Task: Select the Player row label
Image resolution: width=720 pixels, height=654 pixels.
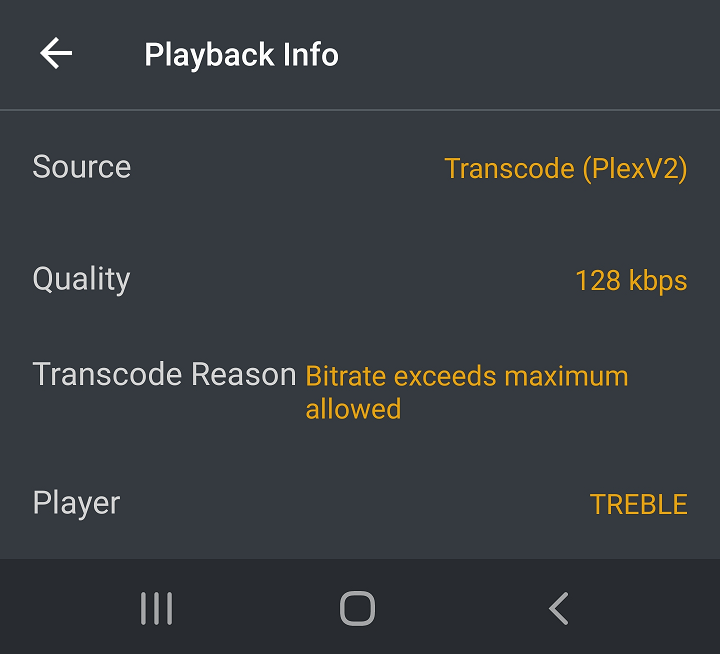Action: coord(76,502)
